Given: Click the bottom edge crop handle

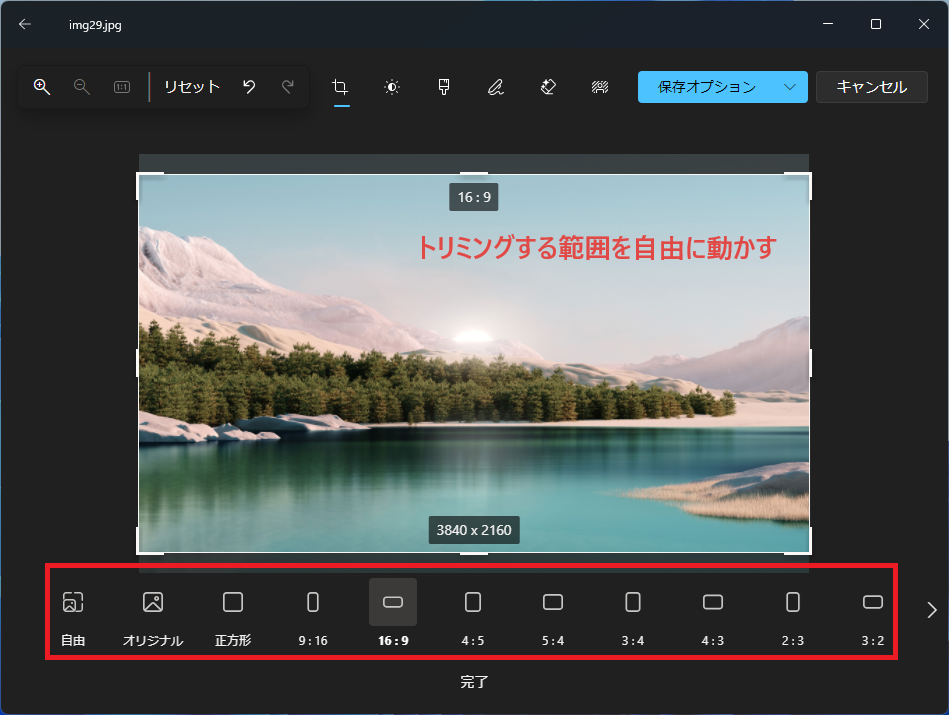Looking at the screenshot, I should [x=474, y=553].
